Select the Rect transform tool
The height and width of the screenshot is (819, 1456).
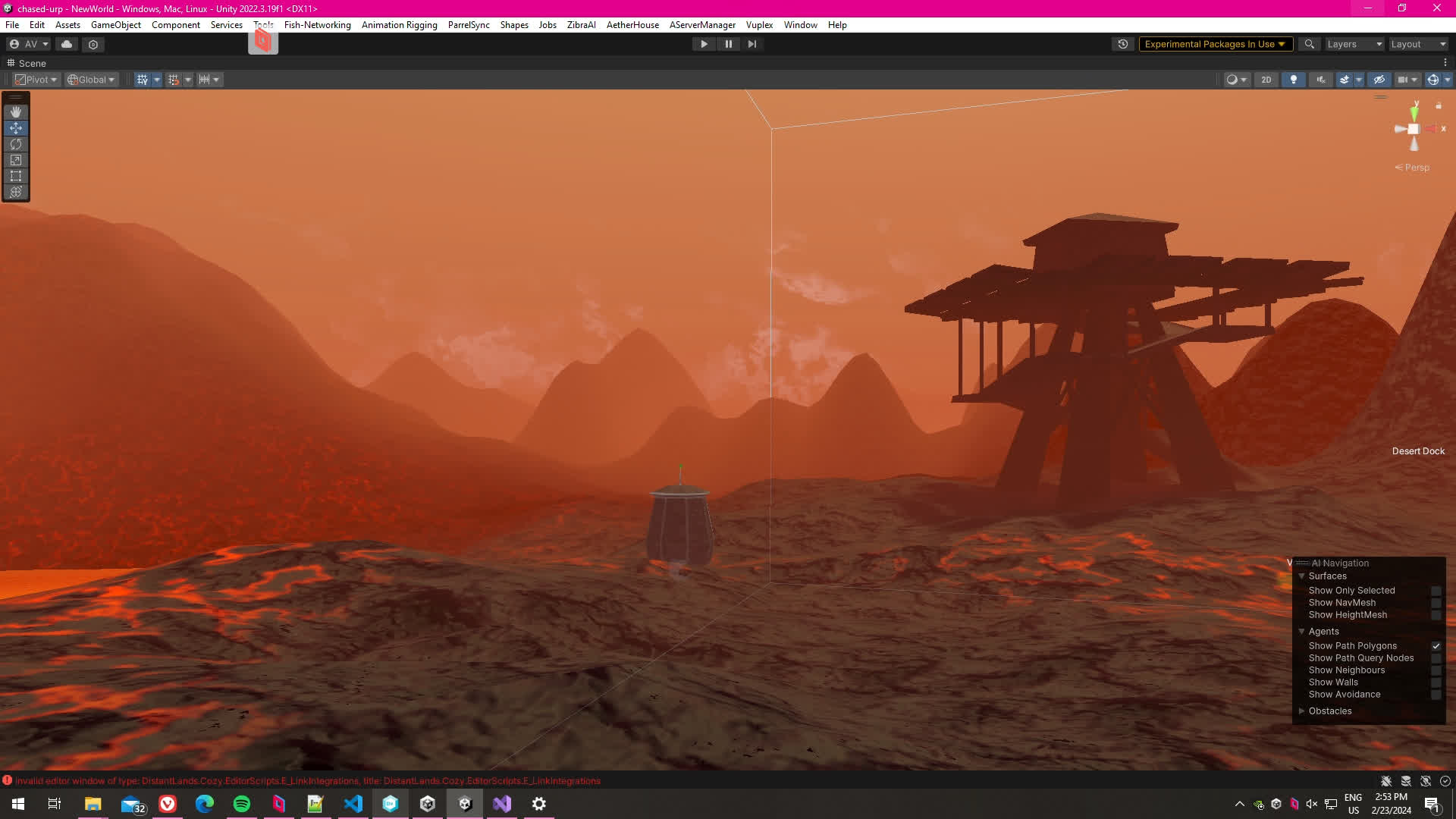click(16, 176)
